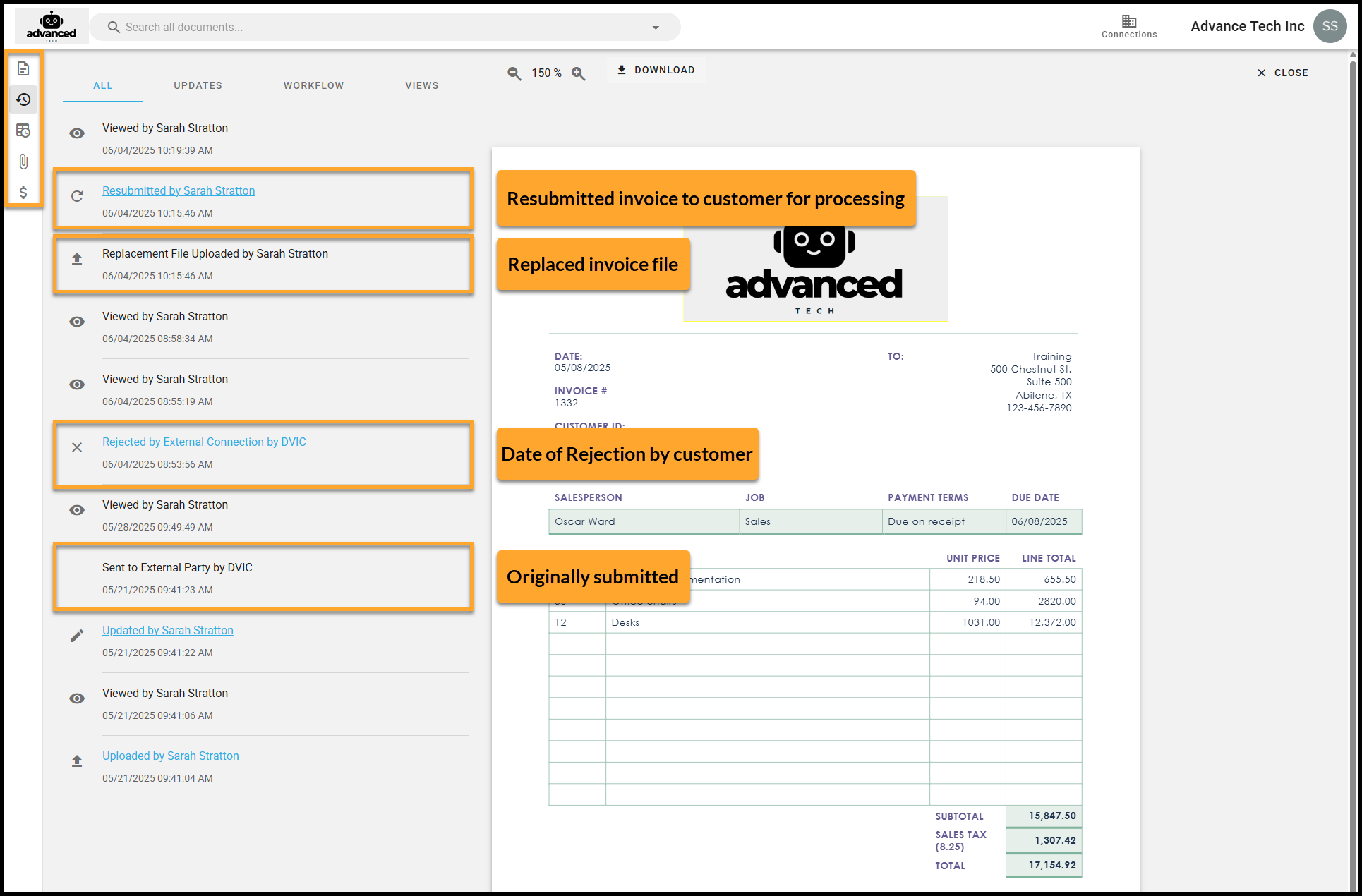Open the Connections building icon
This screenshot has height=896, width=1362.
coord(1129,26)
